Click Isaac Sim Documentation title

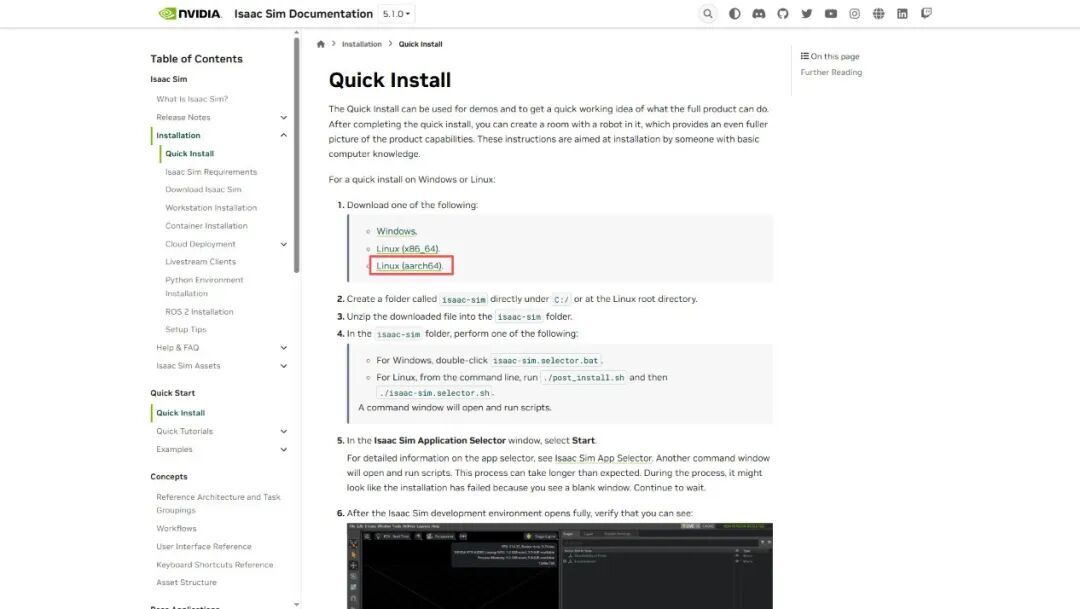tap(303, 14)
